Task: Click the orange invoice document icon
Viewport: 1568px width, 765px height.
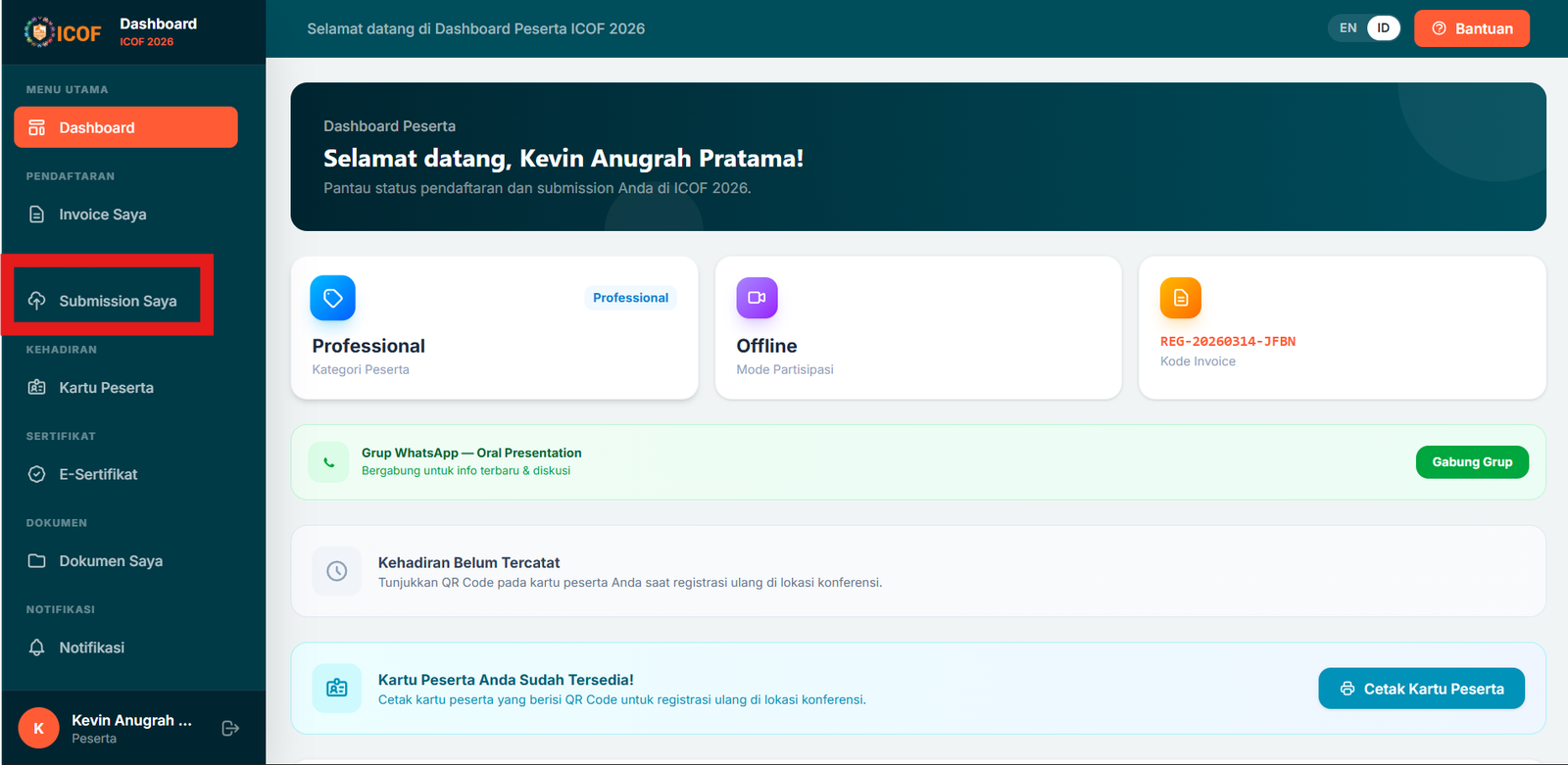Action: point(1180,298)
